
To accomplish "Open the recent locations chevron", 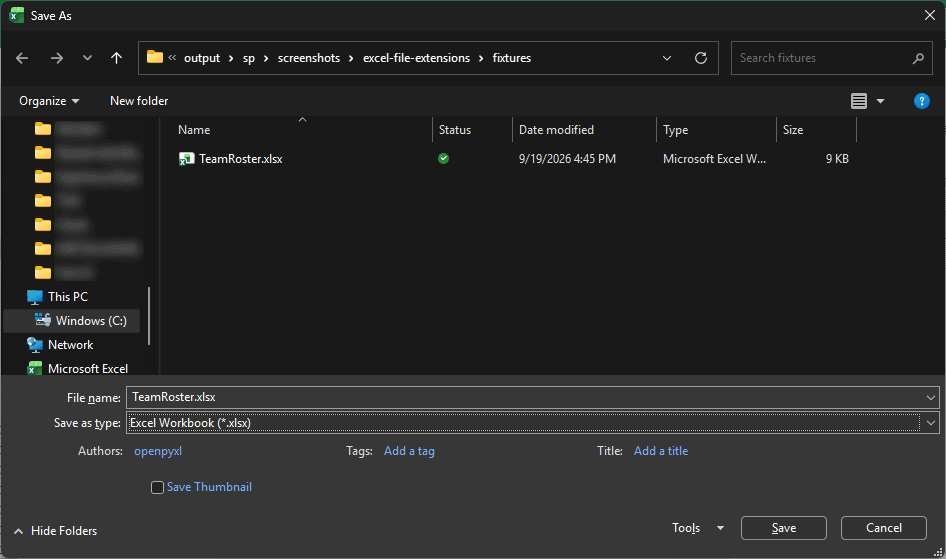I will point(87,58).
